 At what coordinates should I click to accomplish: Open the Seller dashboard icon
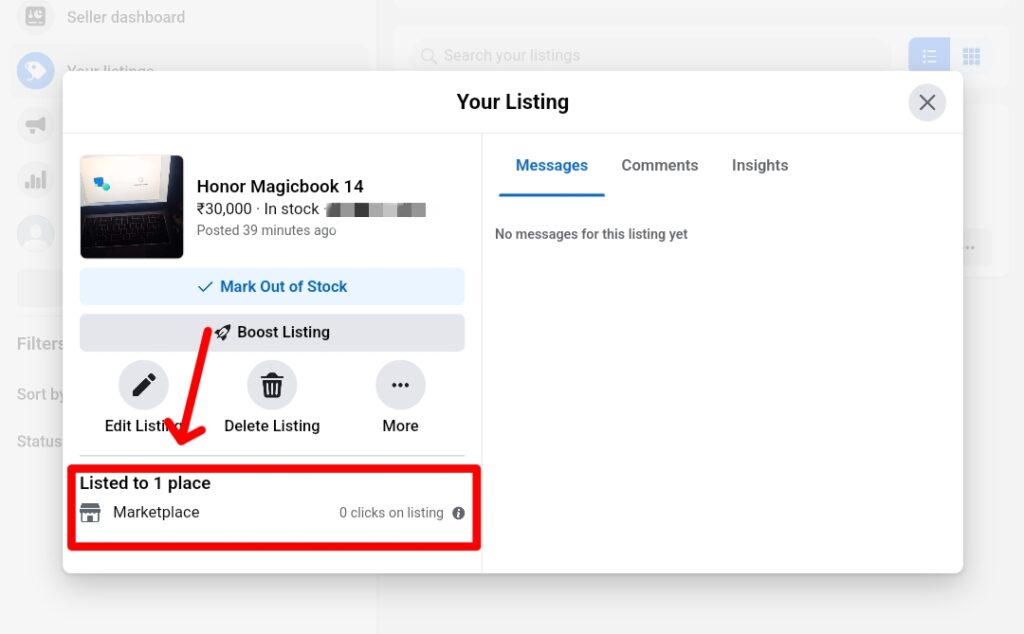(35, 16)
